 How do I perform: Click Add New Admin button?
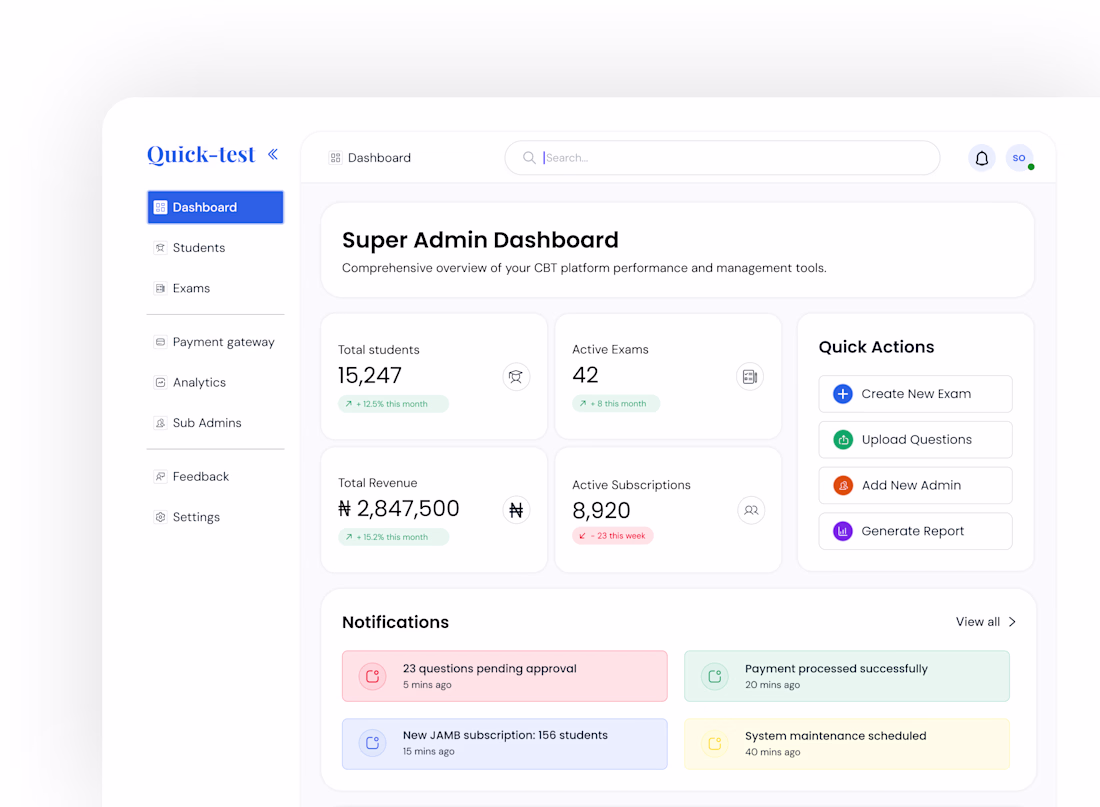click(915, 485)
